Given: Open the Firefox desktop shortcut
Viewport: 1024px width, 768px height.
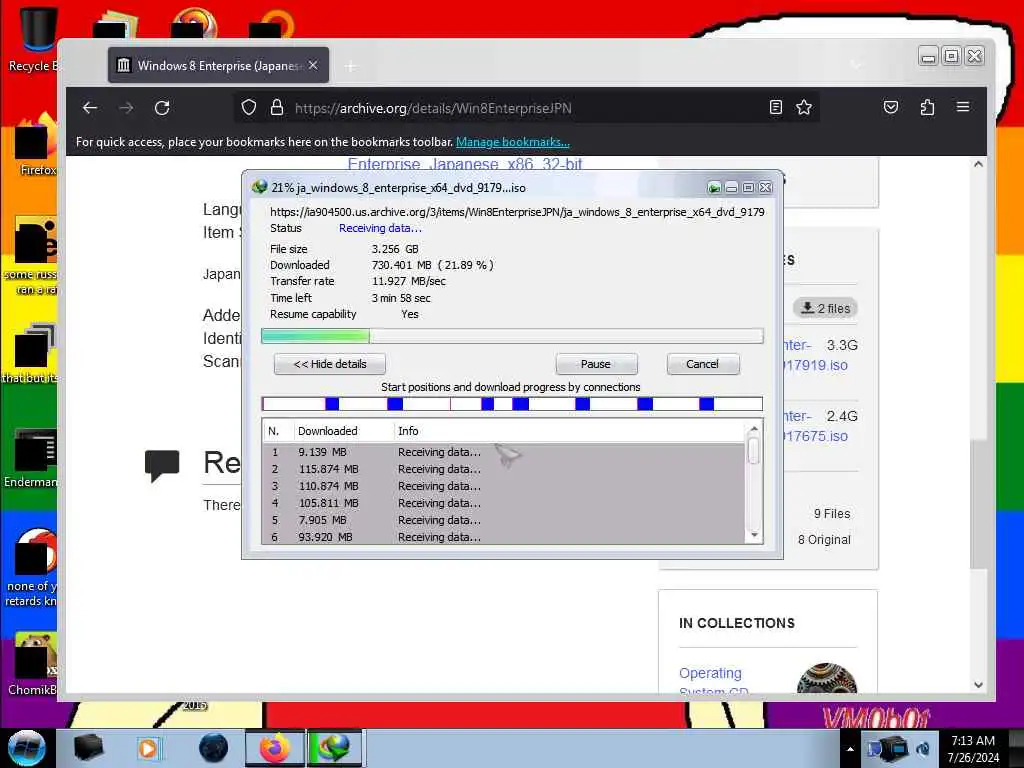Looking at the screenshot, I should tap(34, 145).
